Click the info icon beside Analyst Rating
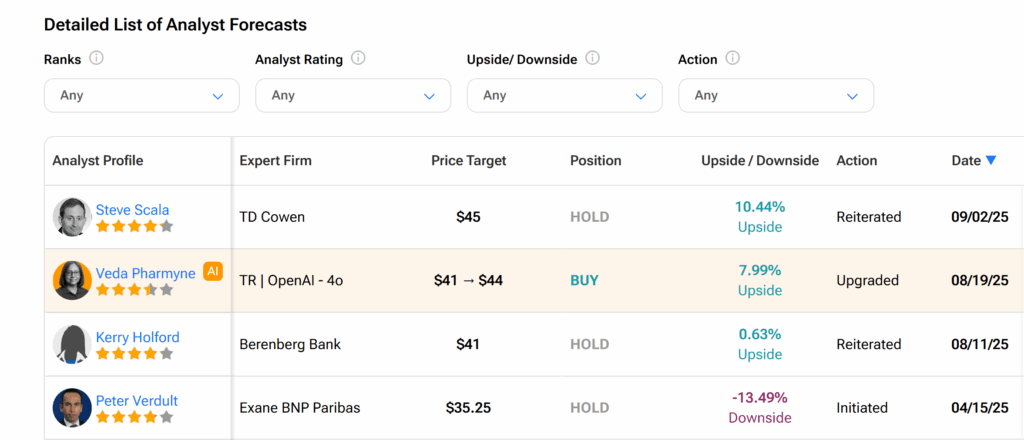The width and height of the screenshot is (1024, 440). pos(358,59)
